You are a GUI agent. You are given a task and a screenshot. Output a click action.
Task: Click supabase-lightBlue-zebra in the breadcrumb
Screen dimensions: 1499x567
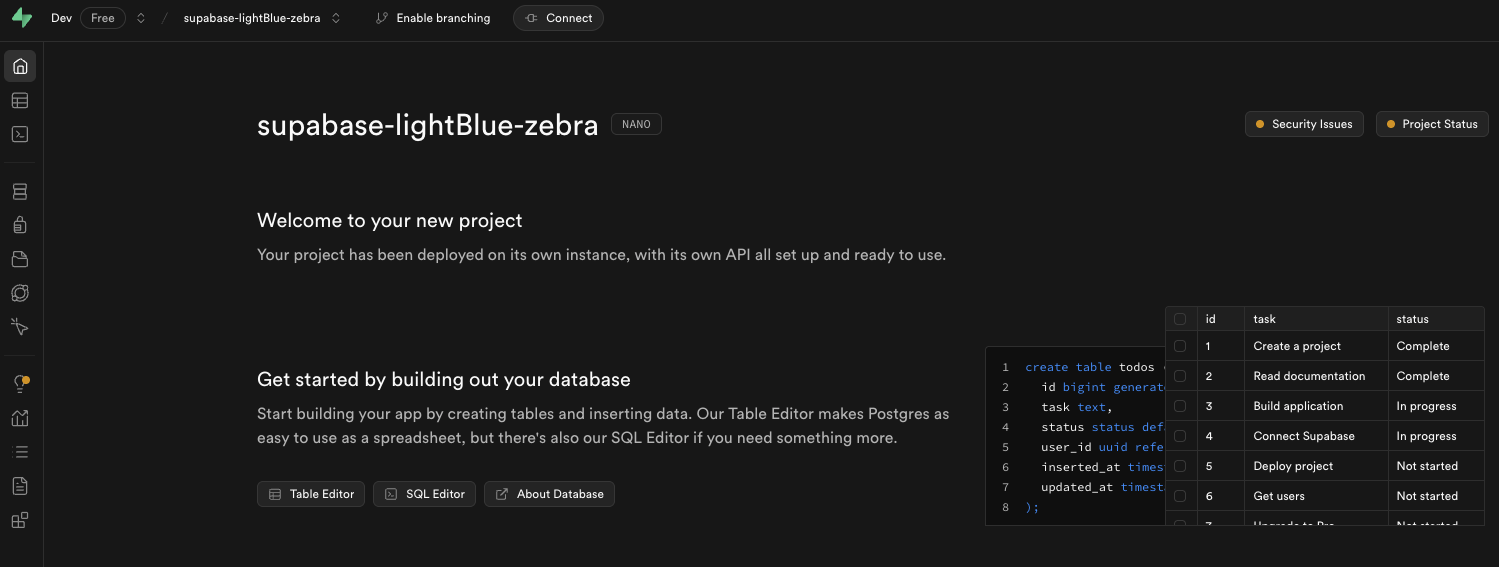[x=252, y=18]
